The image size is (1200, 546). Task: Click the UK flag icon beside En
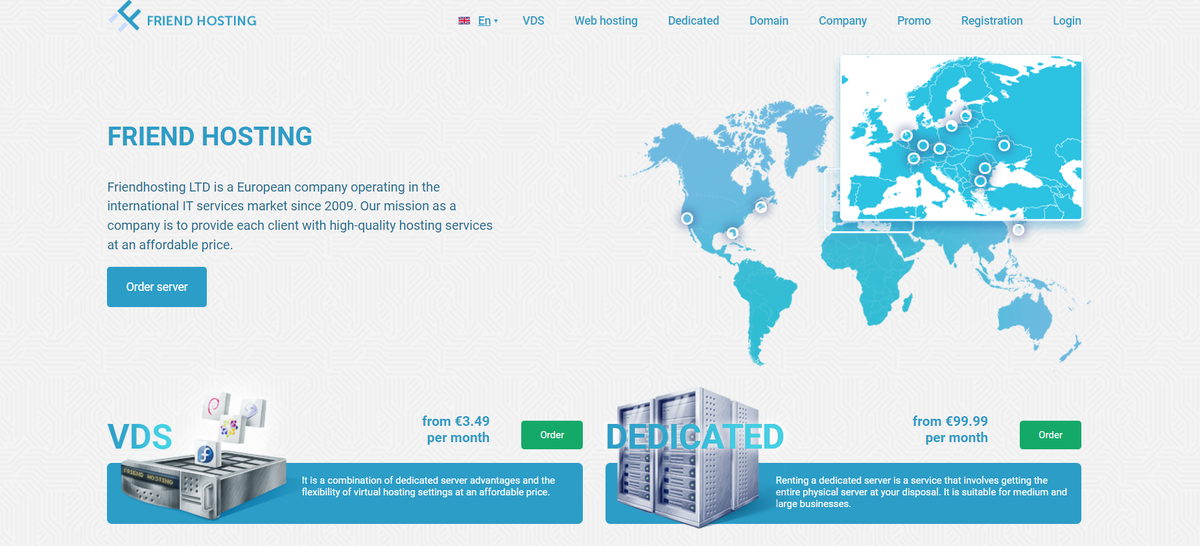(x=464, y=21)
